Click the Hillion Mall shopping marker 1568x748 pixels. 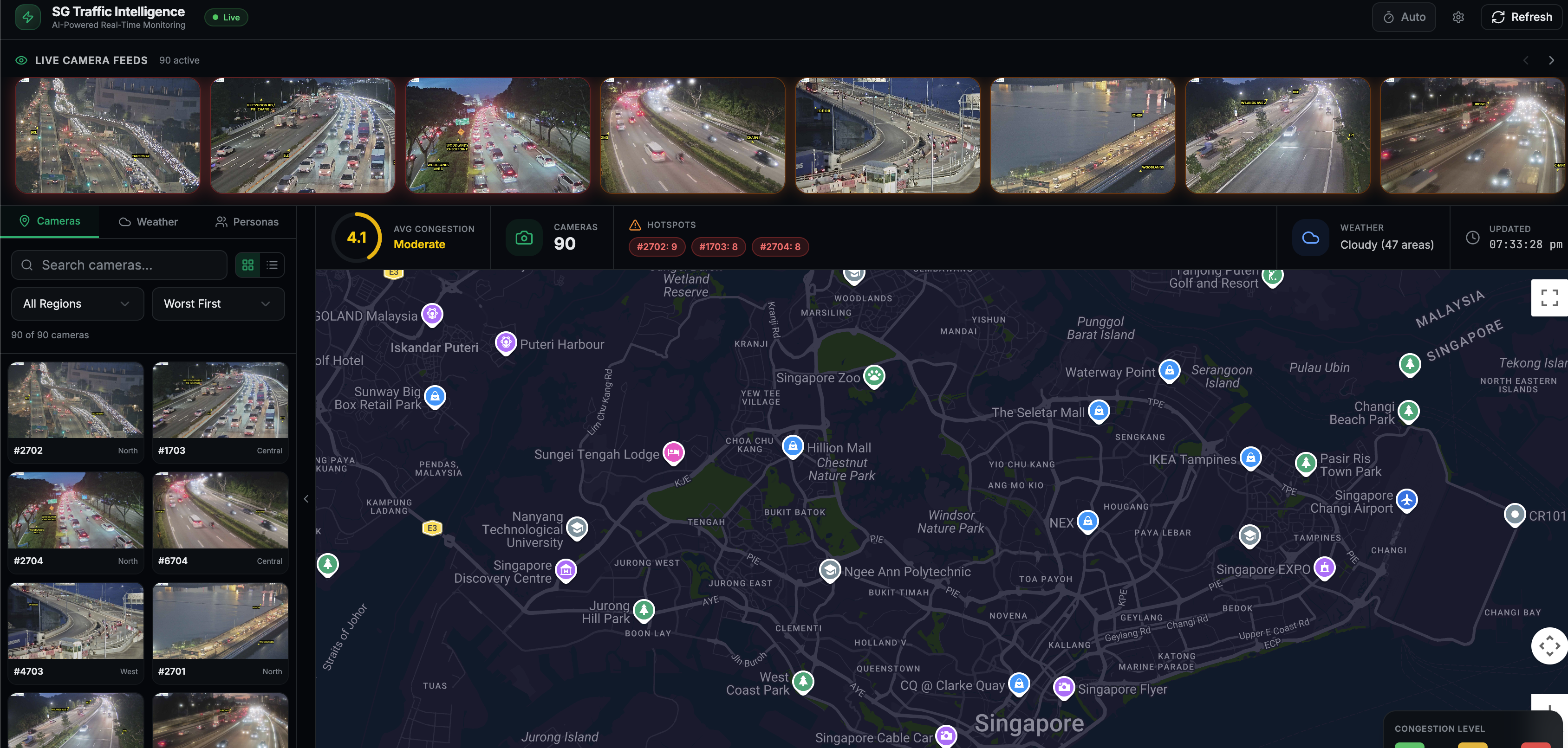pyautogui.click(x=793, y=446)
